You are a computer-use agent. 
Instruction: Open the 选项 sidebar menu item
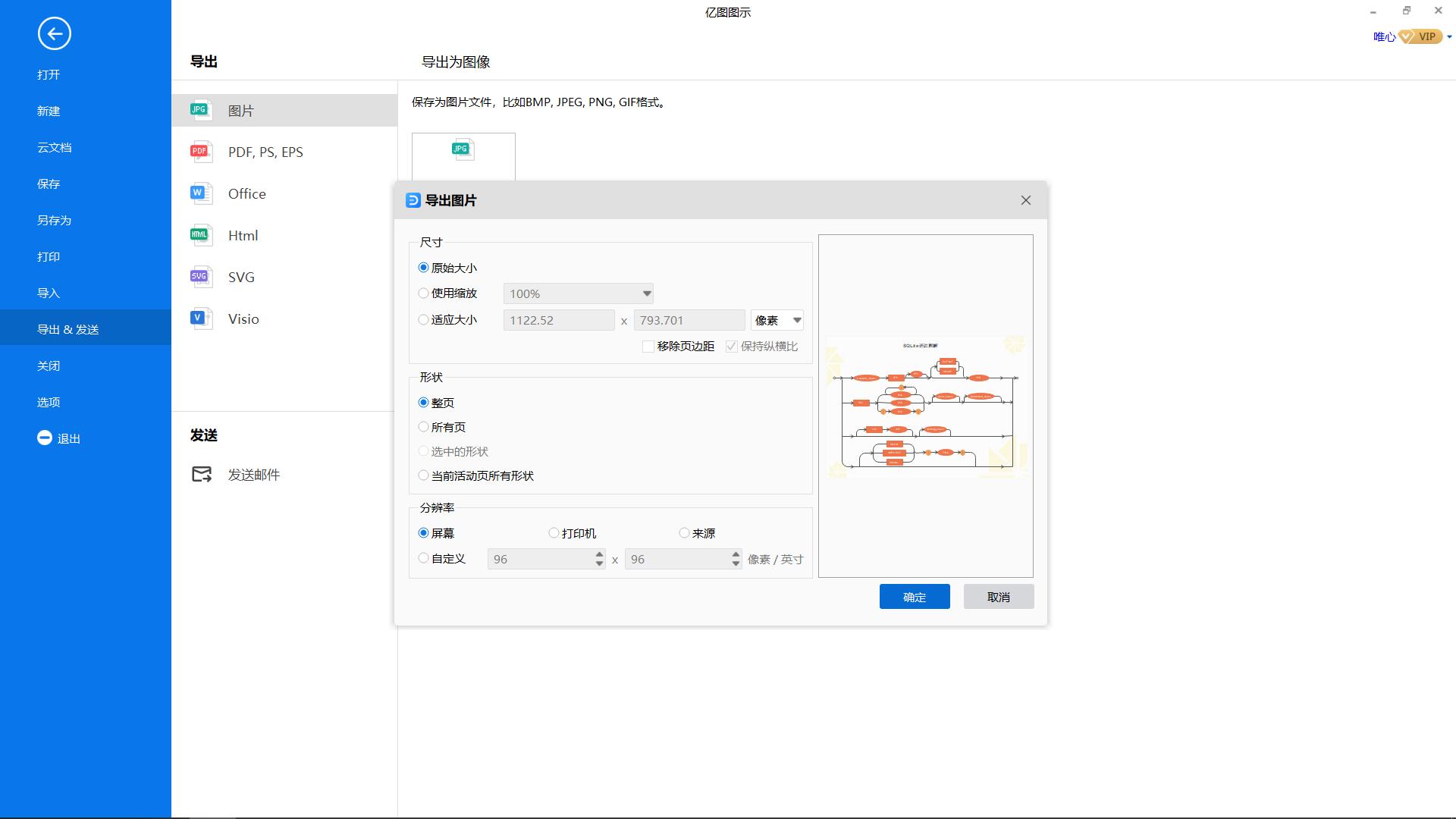coord(48,402)
